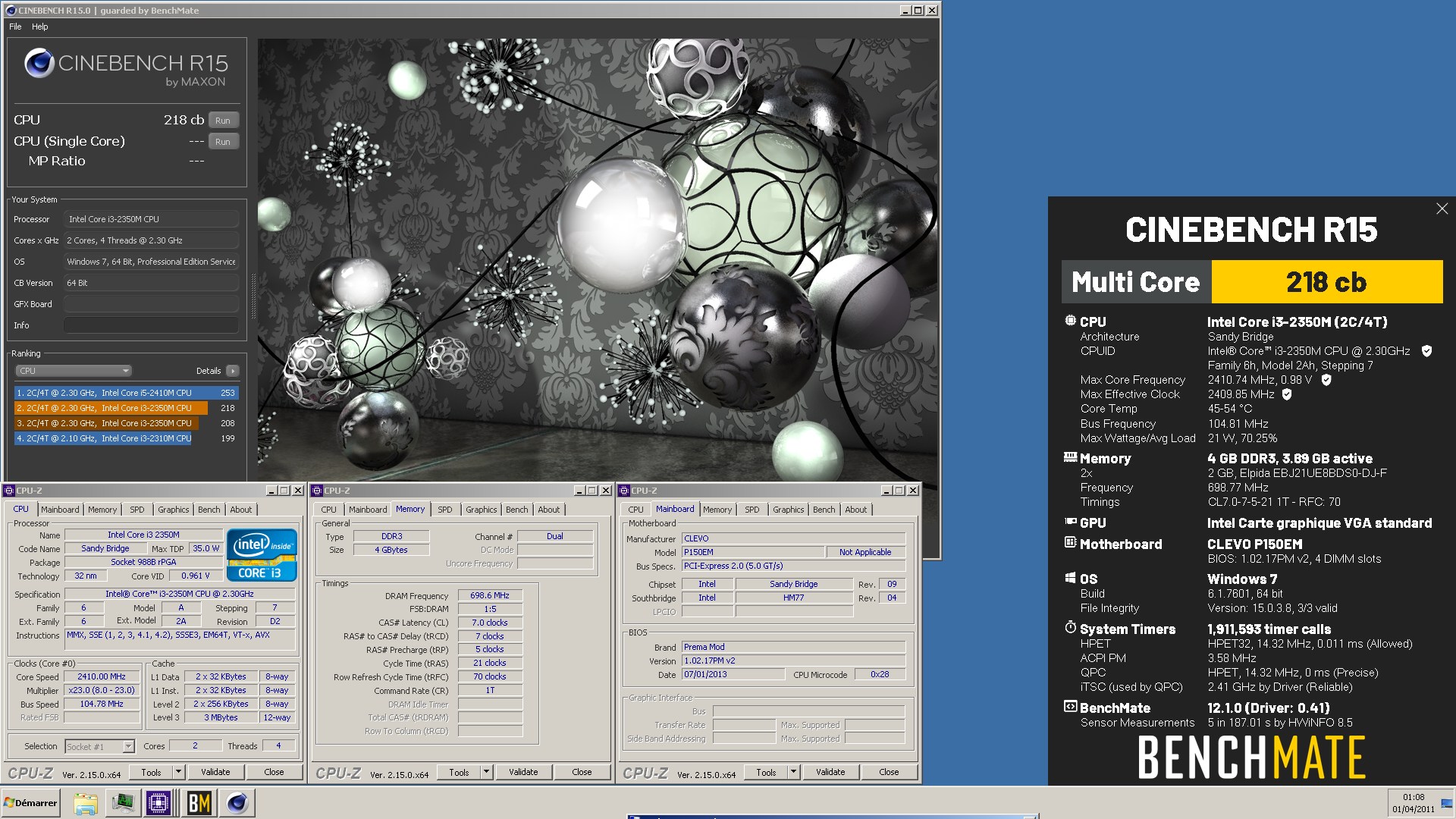Run the CPU multi-core benchmark
The height and width of the screenshot is (819, 1456).
click(223, 121)
